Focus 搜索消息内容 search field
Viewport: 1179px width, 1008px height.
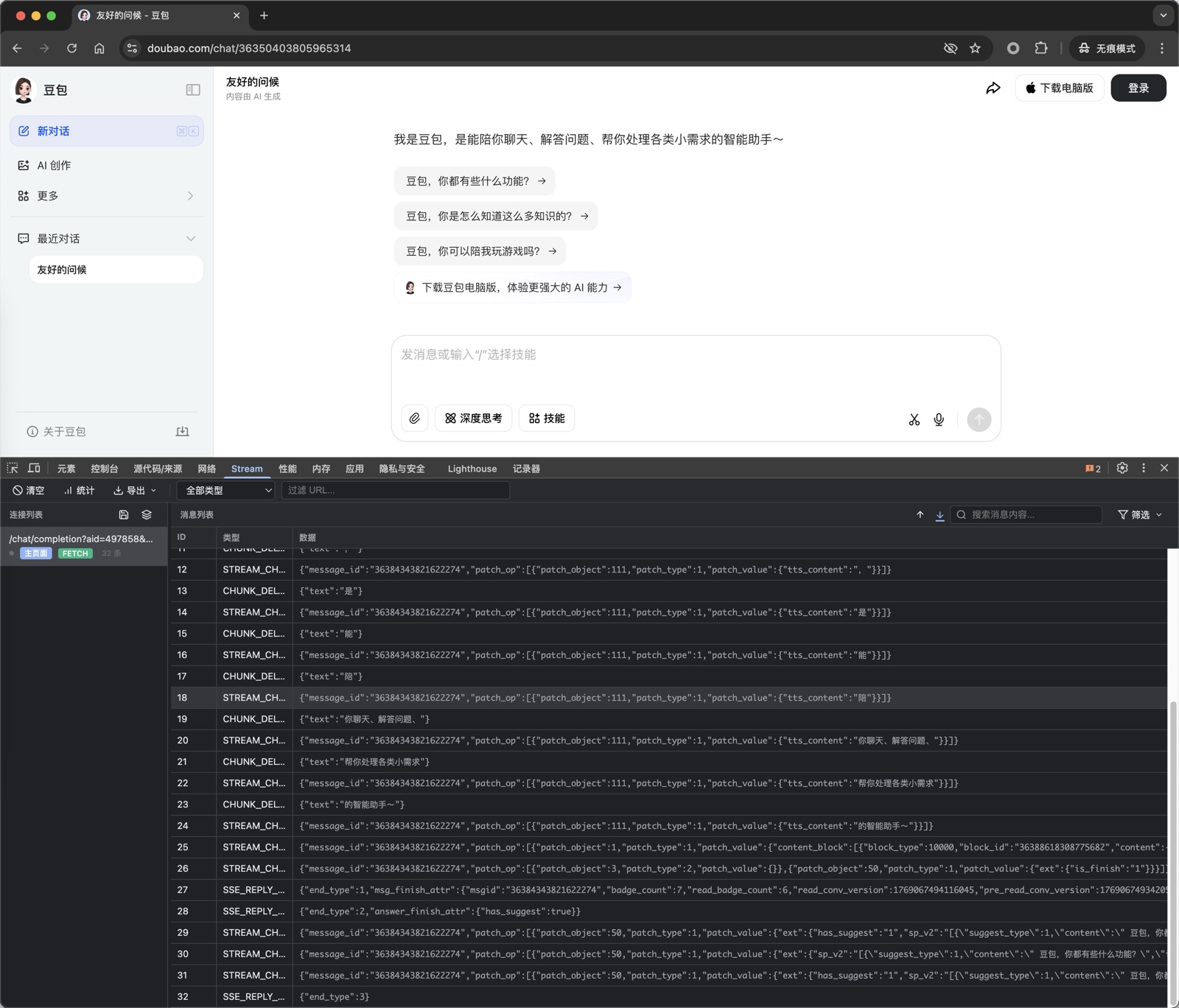tap(1026, 515)
